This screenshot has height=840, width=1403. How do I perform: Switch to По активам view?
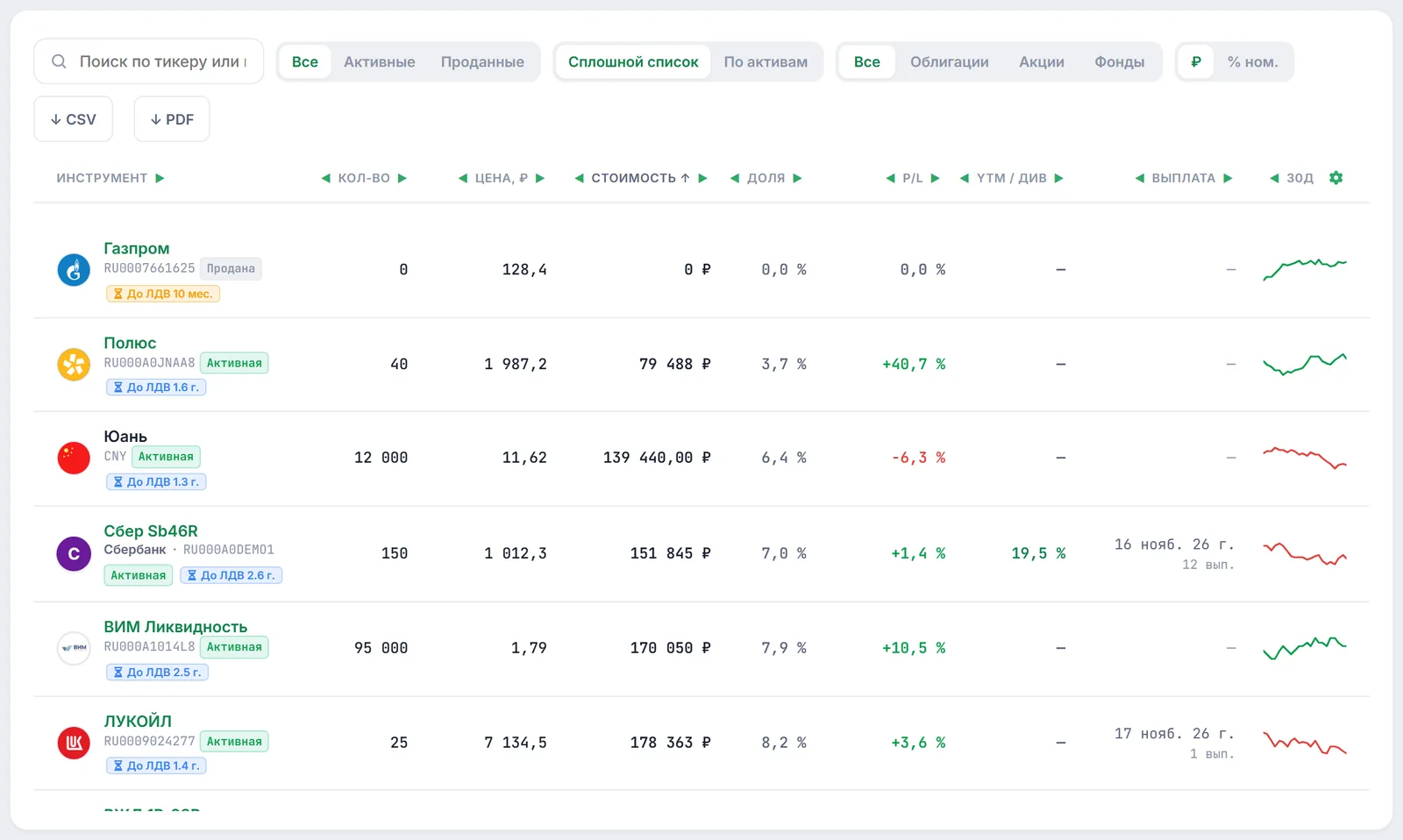(x=766, y=61)
